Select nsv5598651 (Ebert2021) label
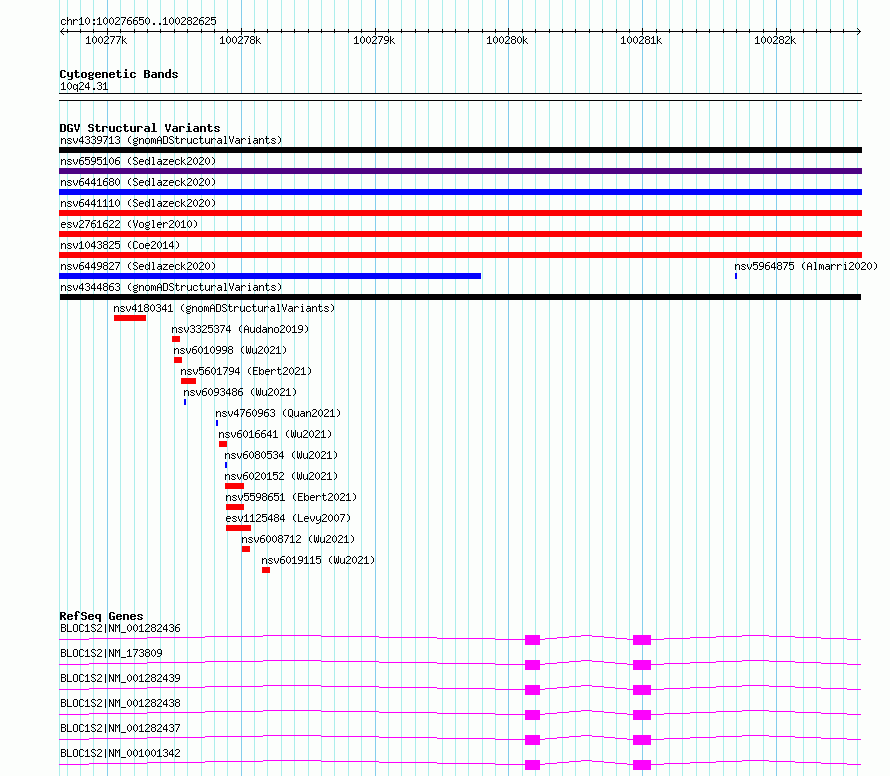Viewport: 890px width, 776px height. 291,497
